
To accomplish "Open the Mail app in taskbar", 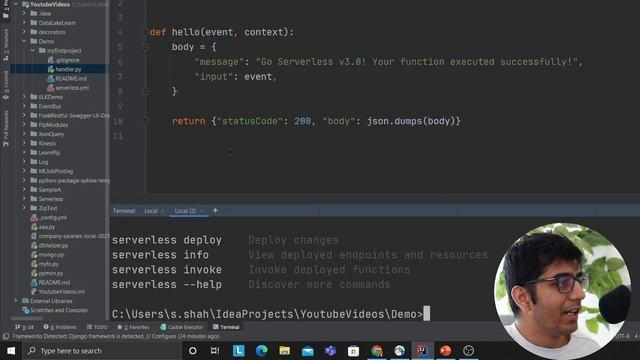I will click(x=308, y=351).
